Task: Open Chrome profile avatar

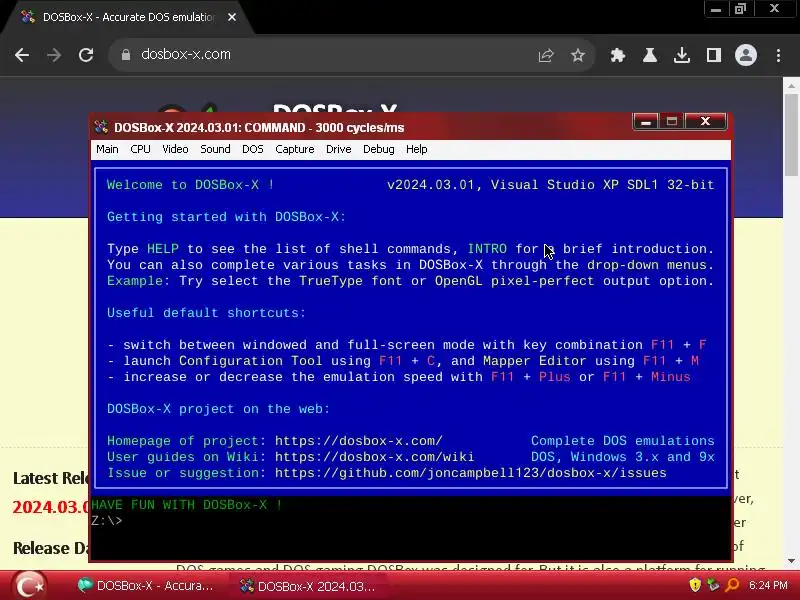Action: pos(746,55)
